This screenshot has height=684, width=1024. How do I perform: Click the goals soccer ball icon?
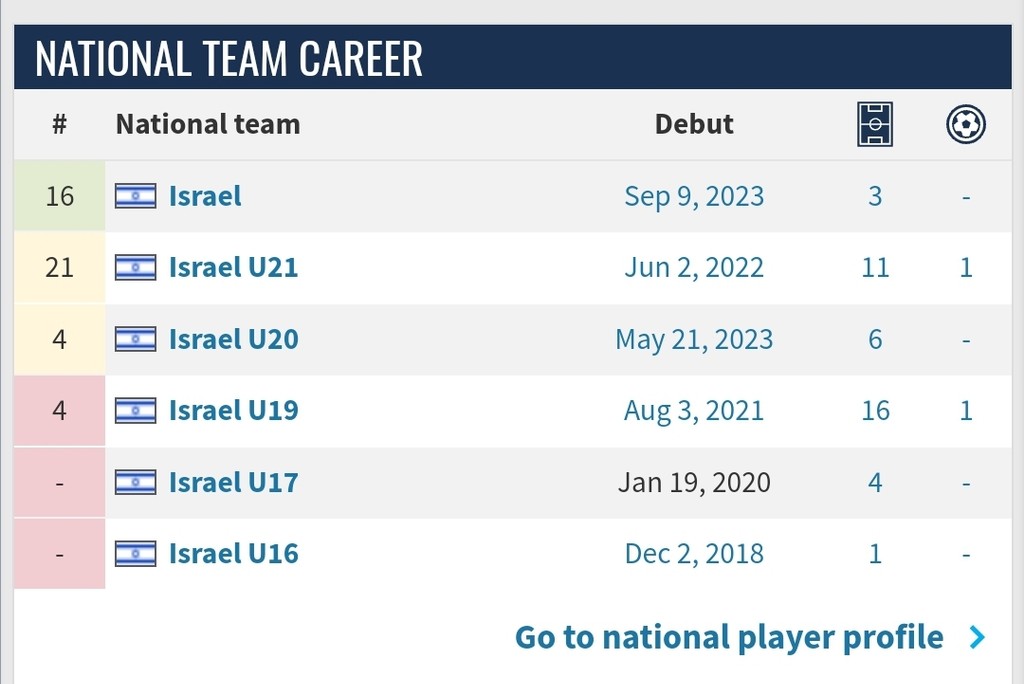click(966, 124)
